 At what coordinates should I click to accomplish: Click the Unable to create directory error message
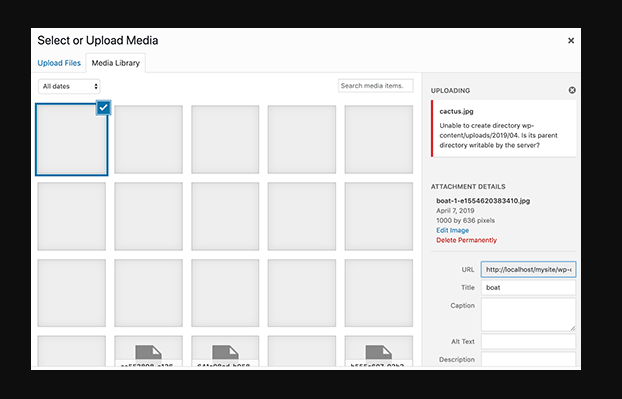coord(498,135)
